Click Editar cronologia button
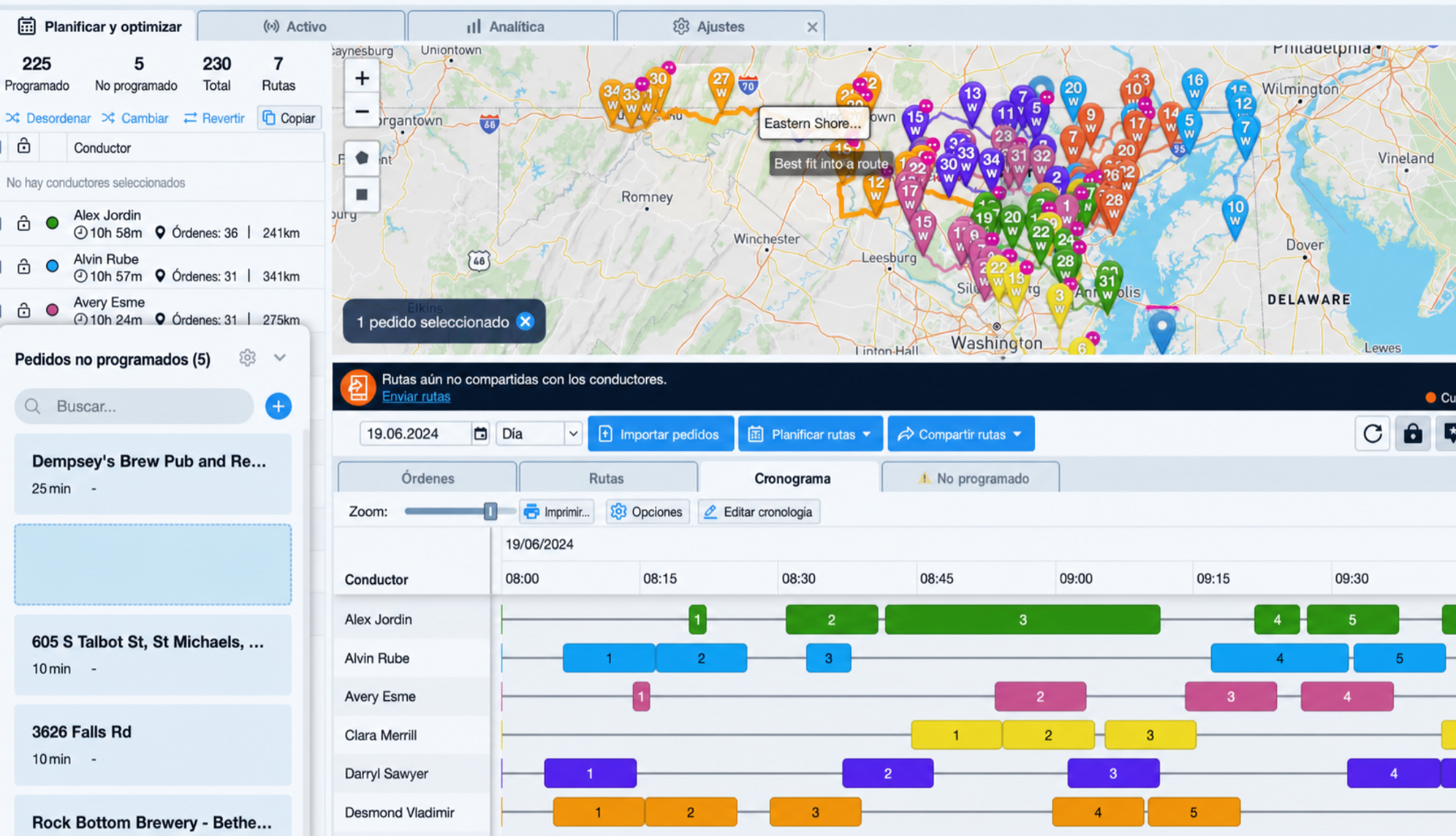The width and height of the screenshot is (1456, 836). tap(759, 512)
